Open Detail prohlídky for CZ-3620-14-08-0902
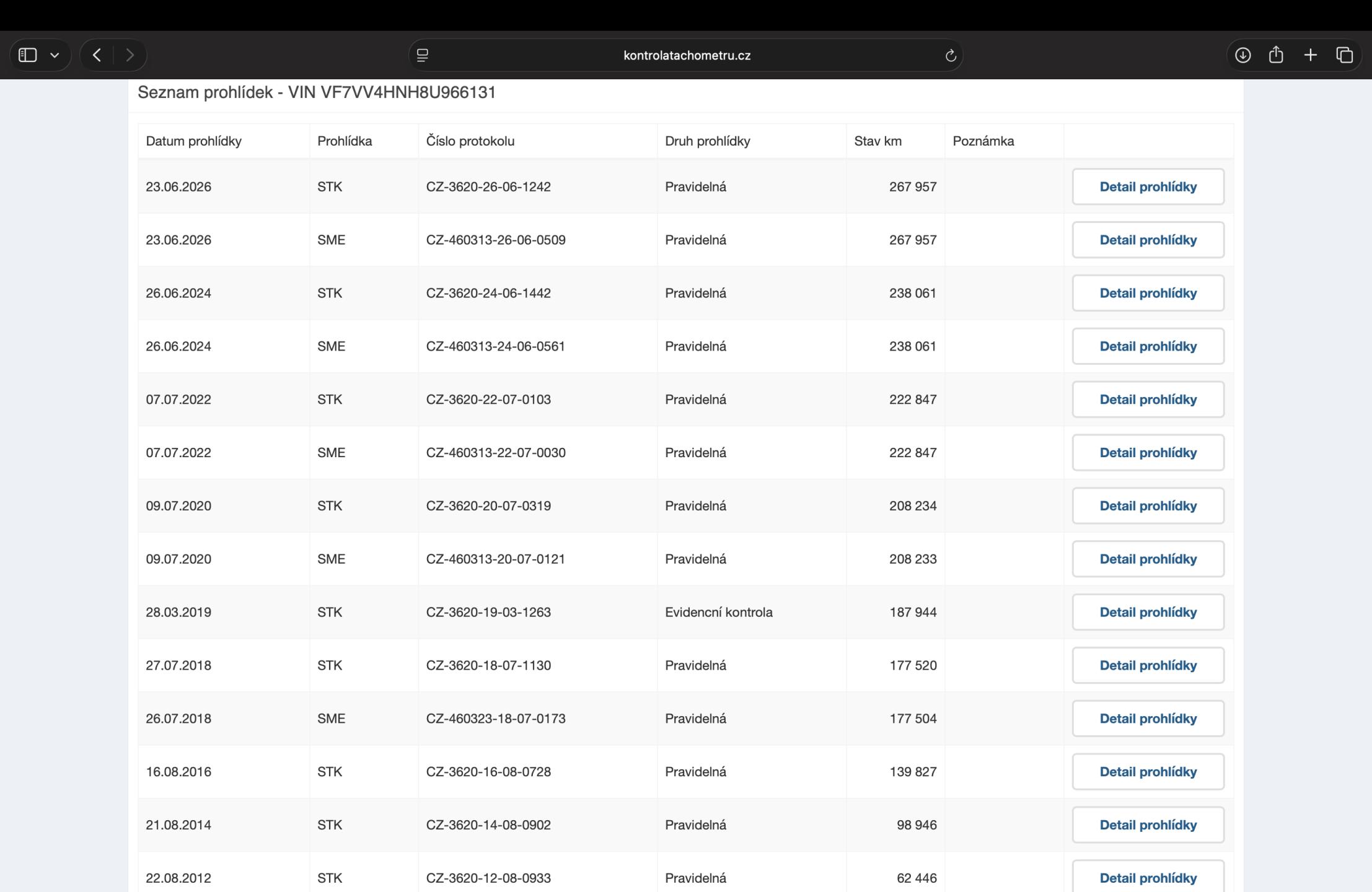The image size is (1372, 892). coord(1148,825)
